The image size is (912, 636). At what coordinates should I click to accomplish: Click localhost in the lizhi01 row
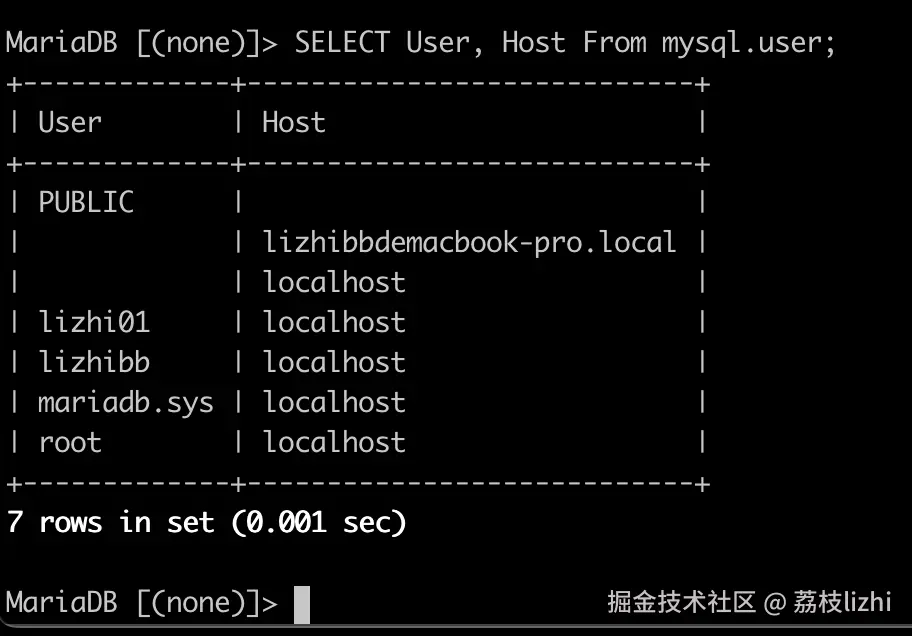coord(334,322)
